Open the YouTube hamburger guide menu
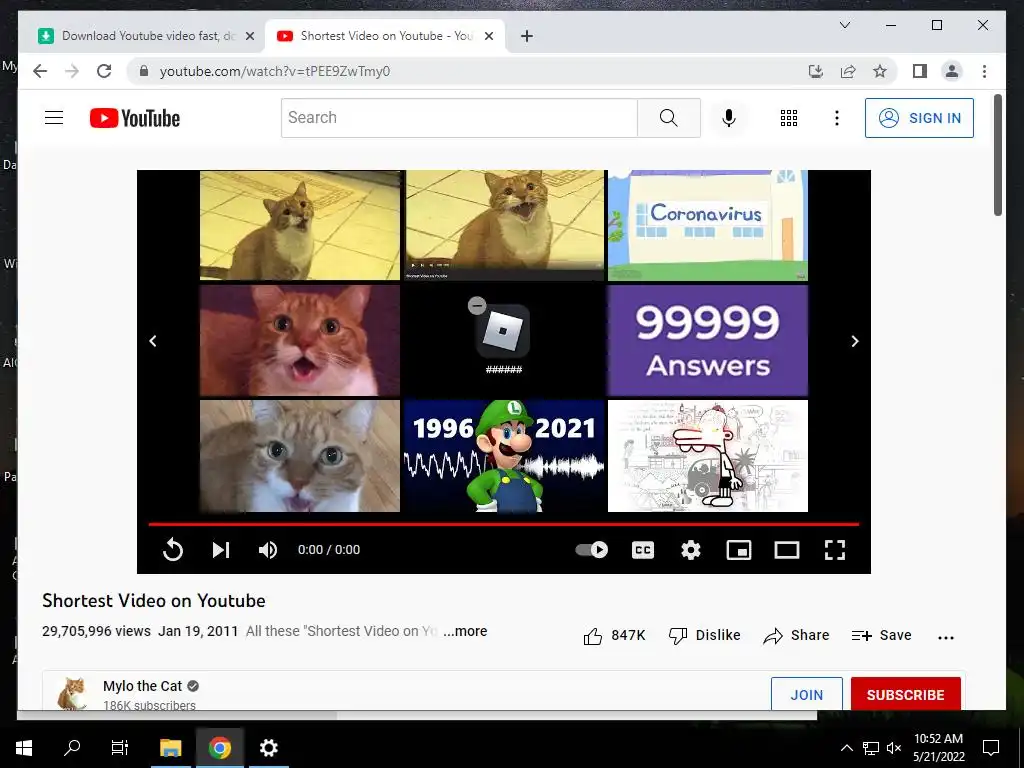This screenshot has height=768, width=1024. [x=54, y=118]
